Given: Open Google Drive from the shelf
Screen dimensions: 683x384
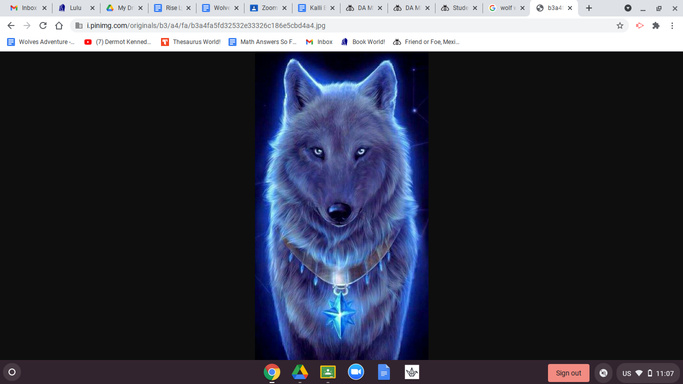Looking at the screenshot, I should (x=300, y=372).
